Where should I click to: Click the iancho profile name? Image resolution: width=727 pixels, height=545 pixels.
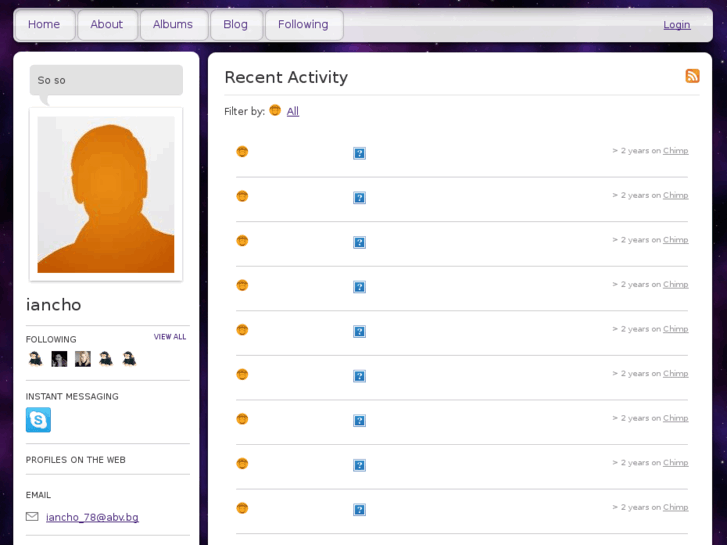pyautogui.click(x=54, y=305)
